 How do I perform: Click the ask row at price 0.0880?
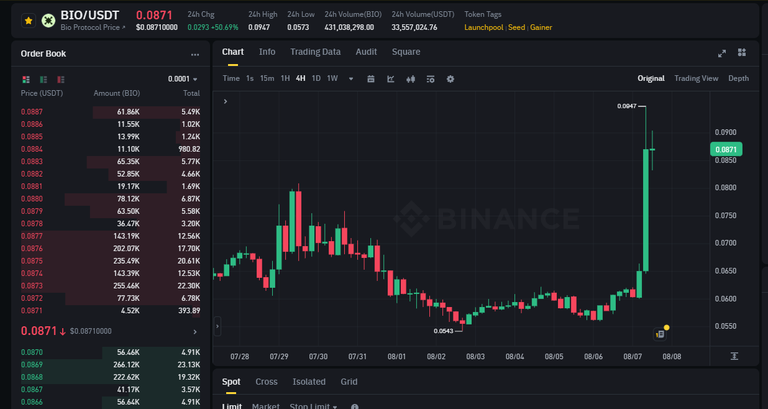[110, 199]
